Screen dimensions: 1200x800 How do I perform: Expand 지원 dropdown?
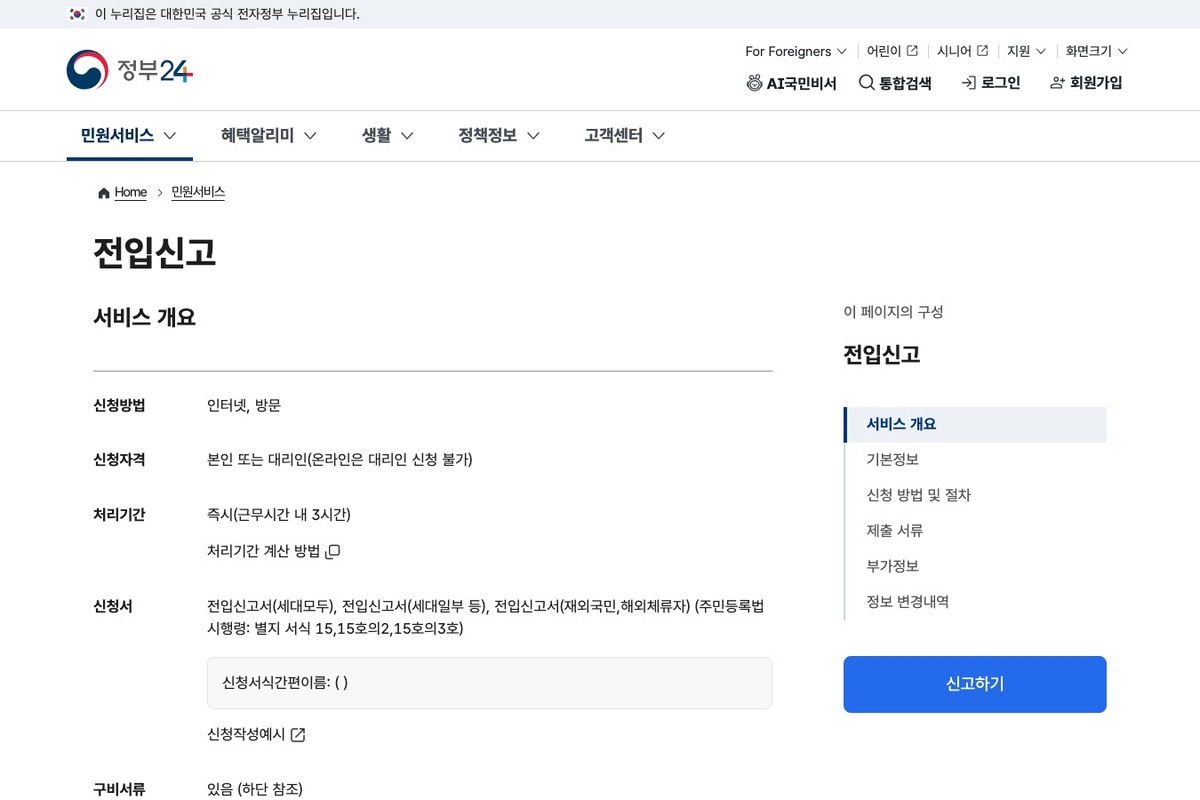(x=1026, y=51)
